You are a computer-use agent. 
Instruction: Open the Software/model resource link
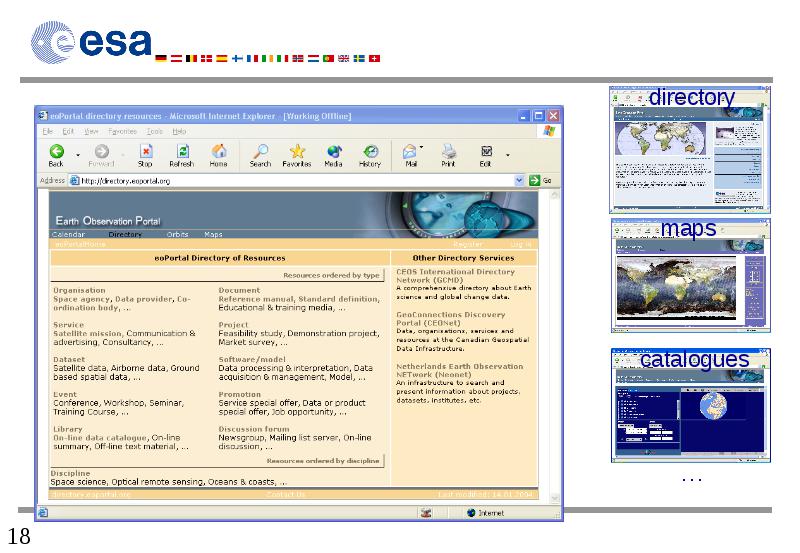[x=252, y=360]
